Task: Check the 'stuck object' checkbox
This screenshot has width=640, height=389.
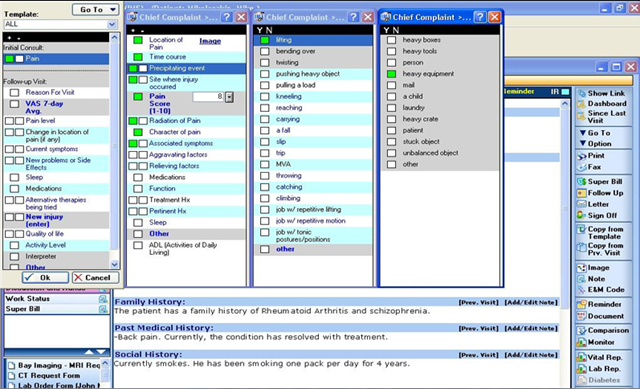Action: pos(391,142)
